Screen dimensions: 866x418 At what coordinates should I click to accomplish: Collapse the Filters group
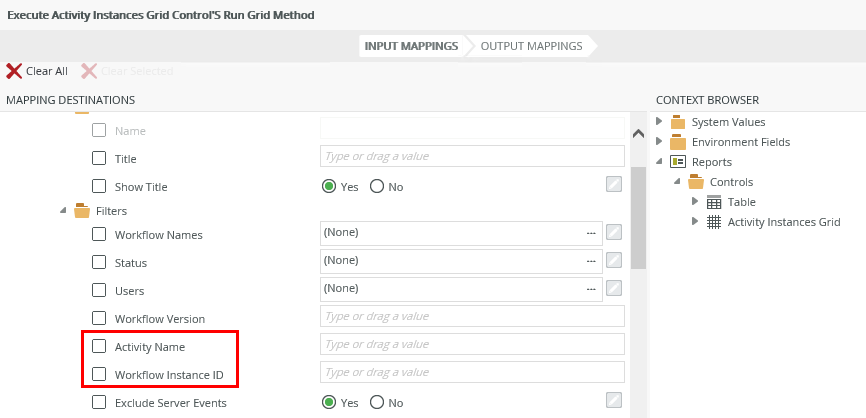pos(64,211)
